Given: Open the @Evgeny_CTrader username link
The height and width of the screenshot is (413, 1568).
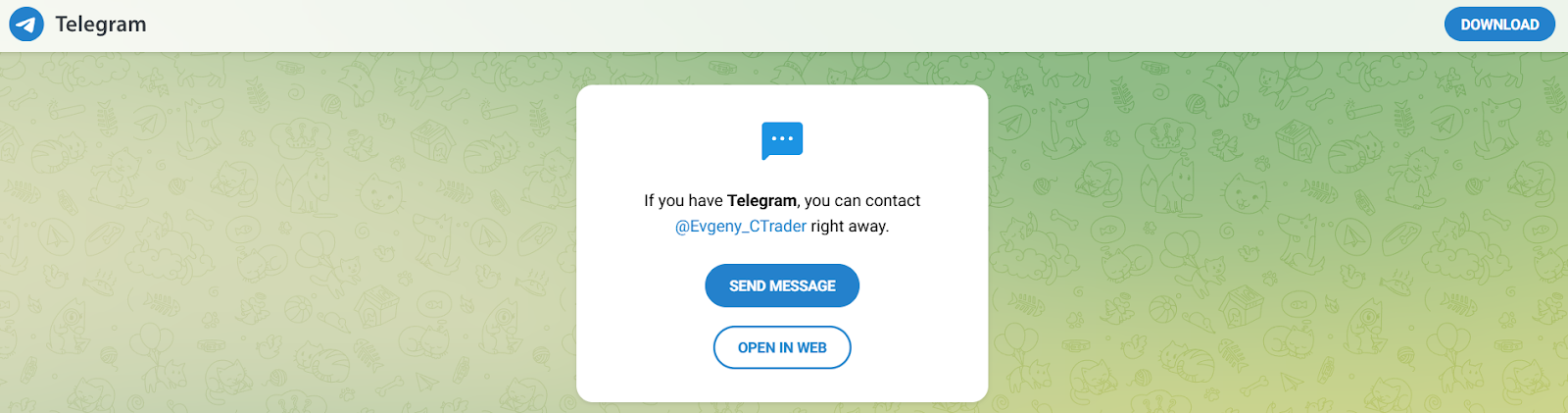Looking at the screenshot, I should [741, 226].
